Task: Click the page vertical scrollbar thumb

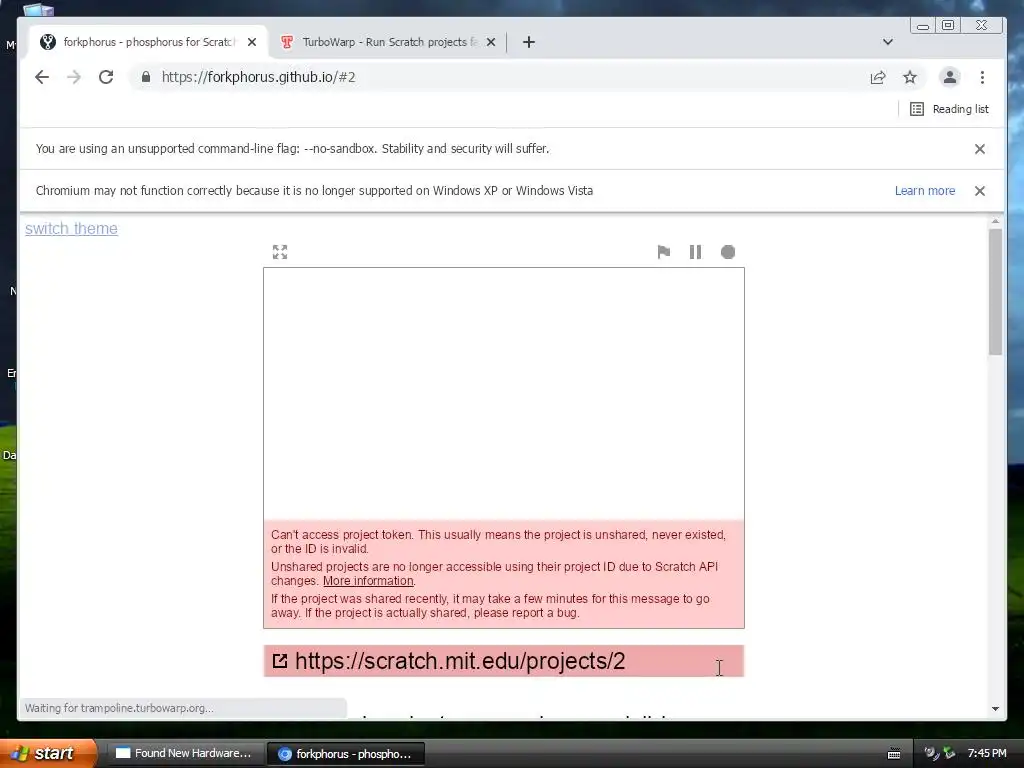Action: click(x=995, y=292)
